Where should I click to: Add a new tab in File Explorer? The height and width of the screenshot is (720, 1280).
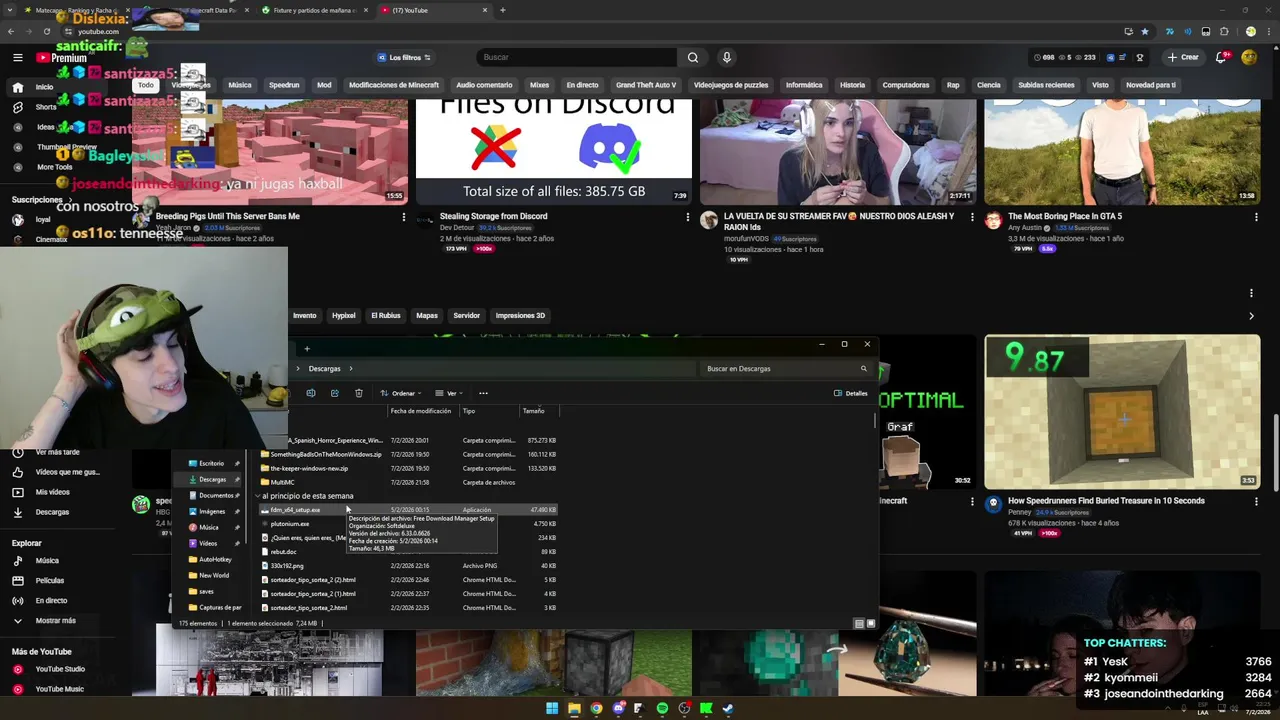pos(307,349)
